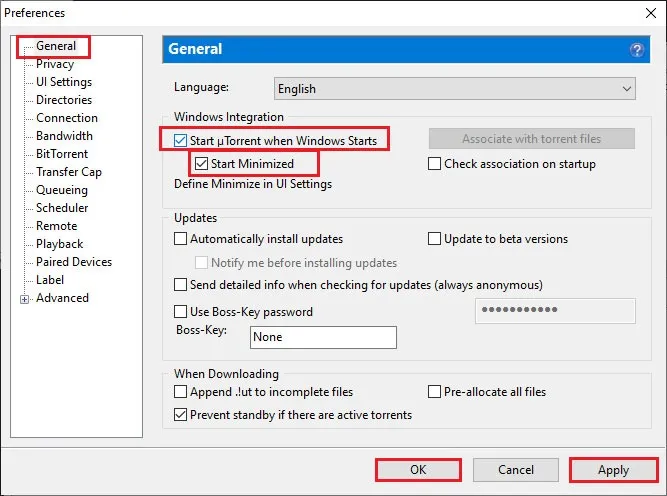
Task: Click the Cancel button
Action: coord(516,470)
